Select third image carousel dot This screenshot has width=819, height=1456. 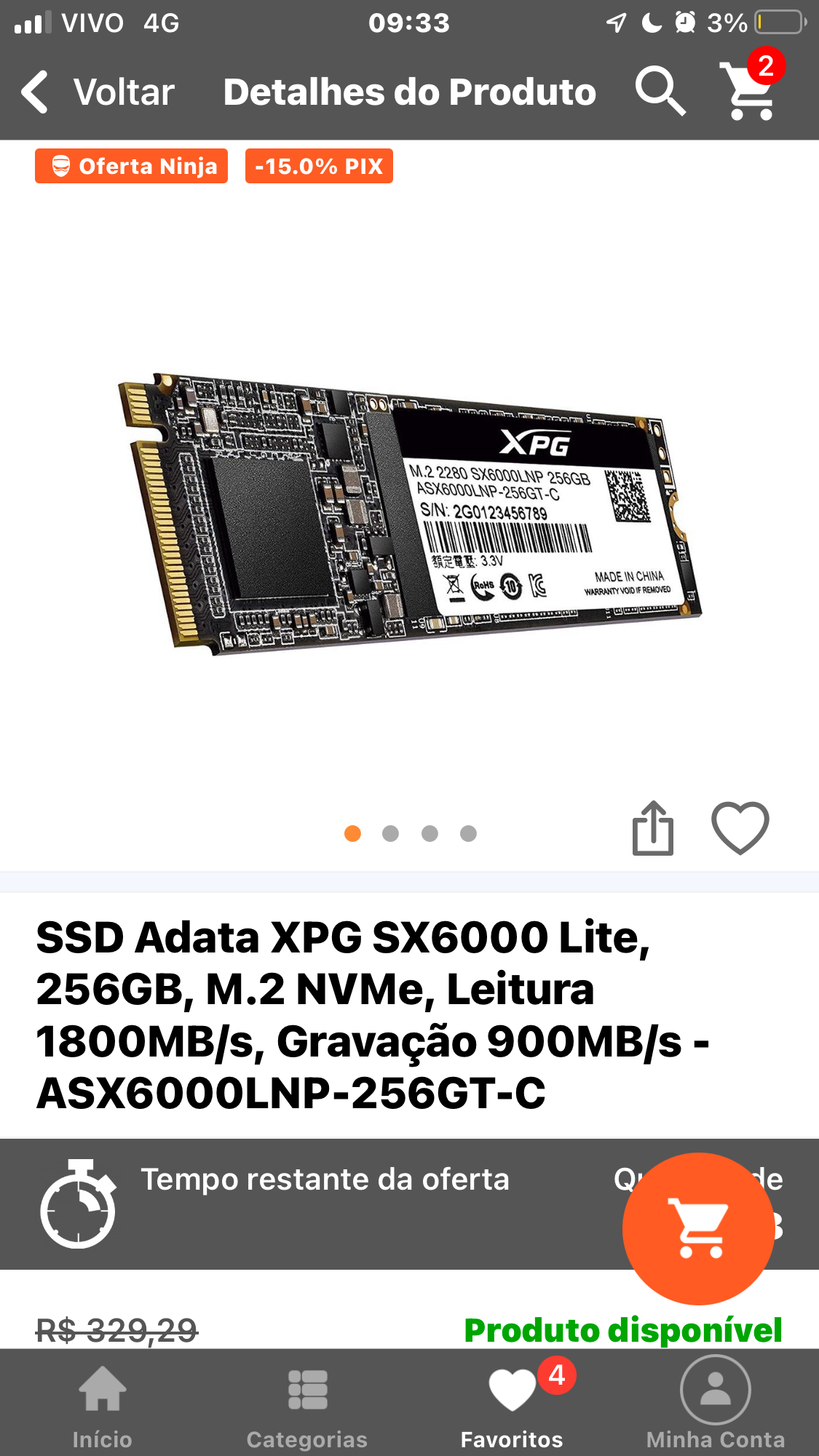430,833
